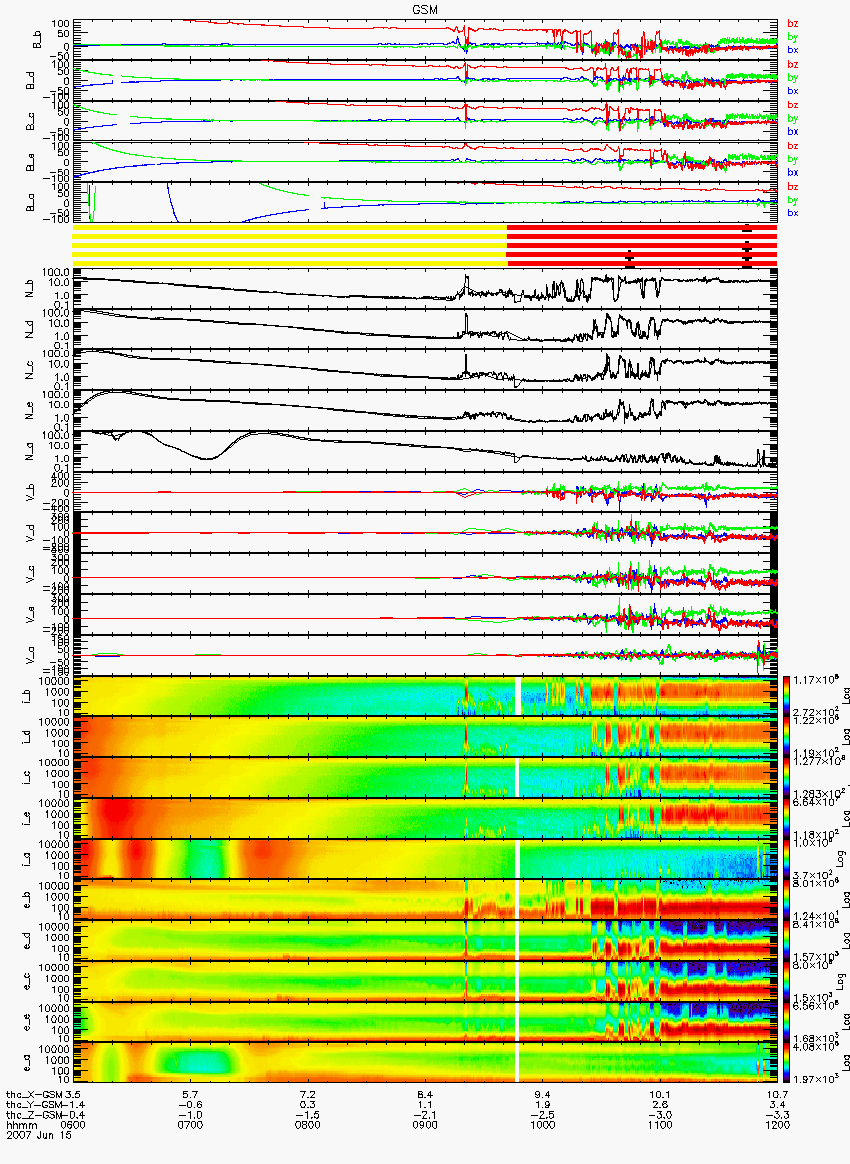Click the 2.72×10² color scale value

(814, 713)
